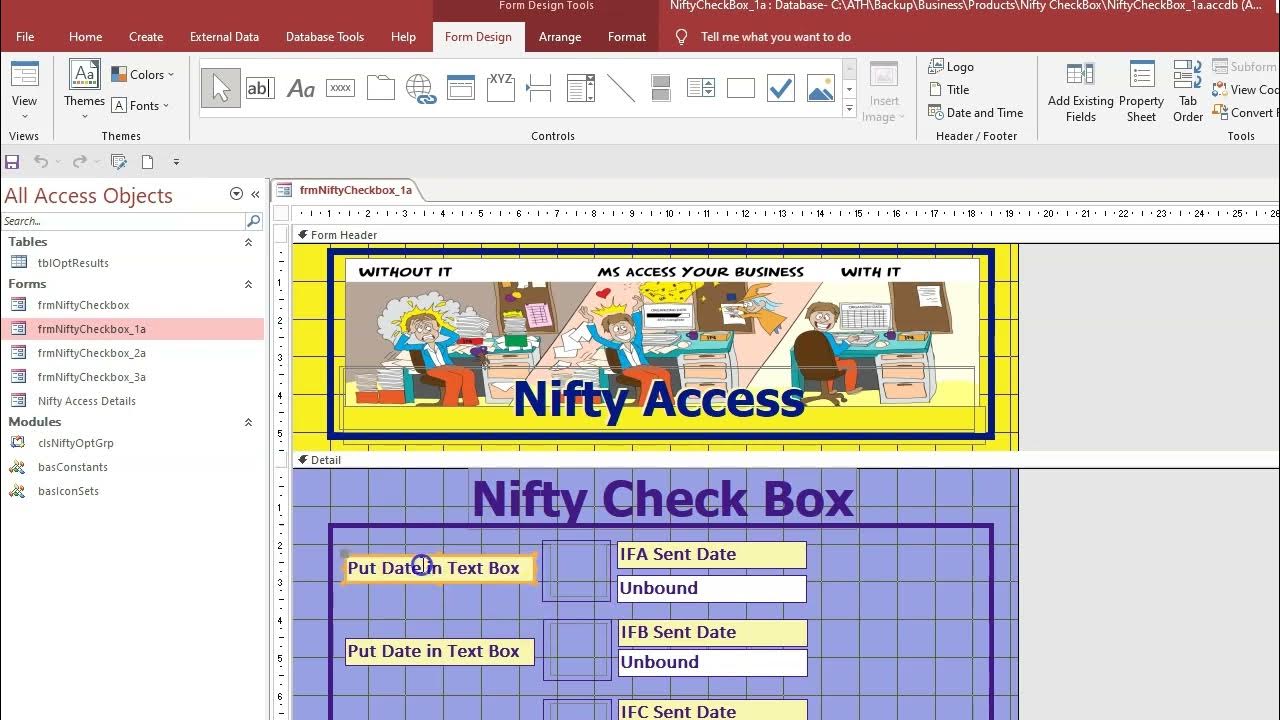Collapse the navigation pane with shutter arrows

point(255,194)
